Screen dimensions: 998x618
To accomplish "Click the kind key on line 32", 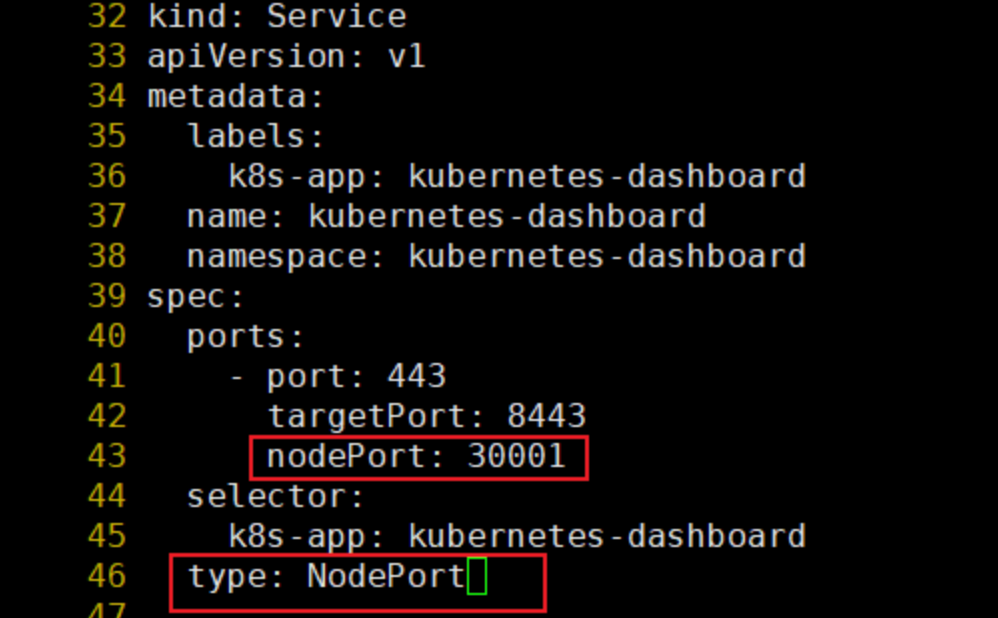I will pos(187,17).
